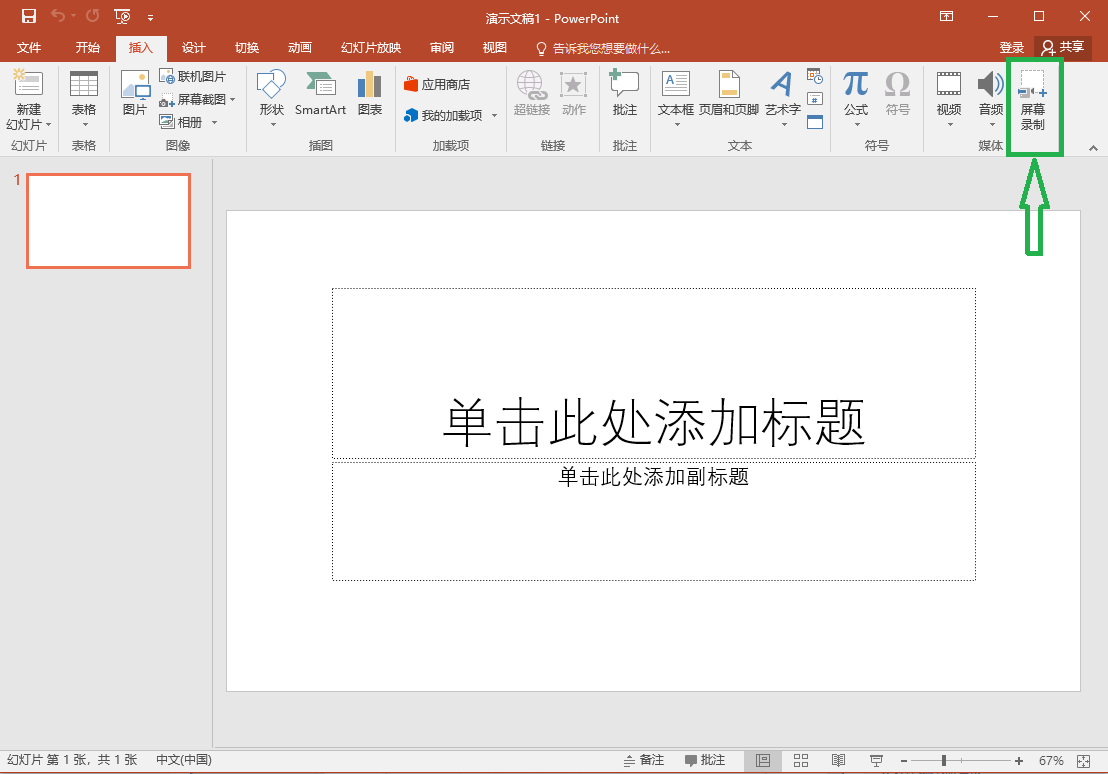This screenshot has width=1108, height=774.
Task: Open the Customize Quick Access Toolbar dropdown
Action: pos(151,18)
